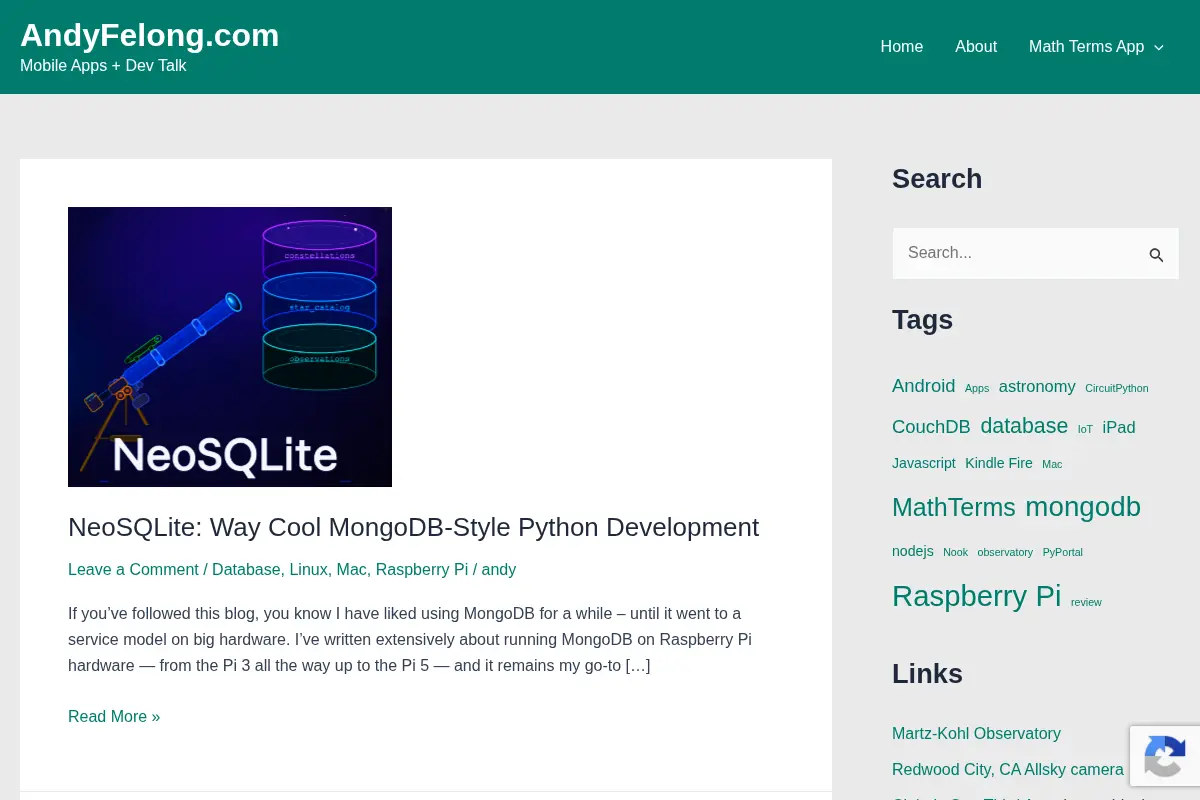
Task: Open the NeoSQLite post title link
Action: click(413, 527)
